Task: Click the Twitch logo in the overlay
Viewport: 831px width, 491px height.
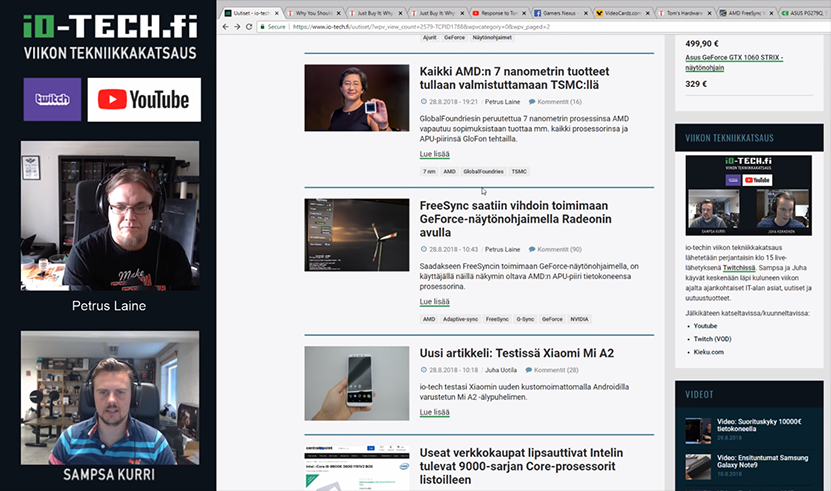Action: [x=52, y=100]
